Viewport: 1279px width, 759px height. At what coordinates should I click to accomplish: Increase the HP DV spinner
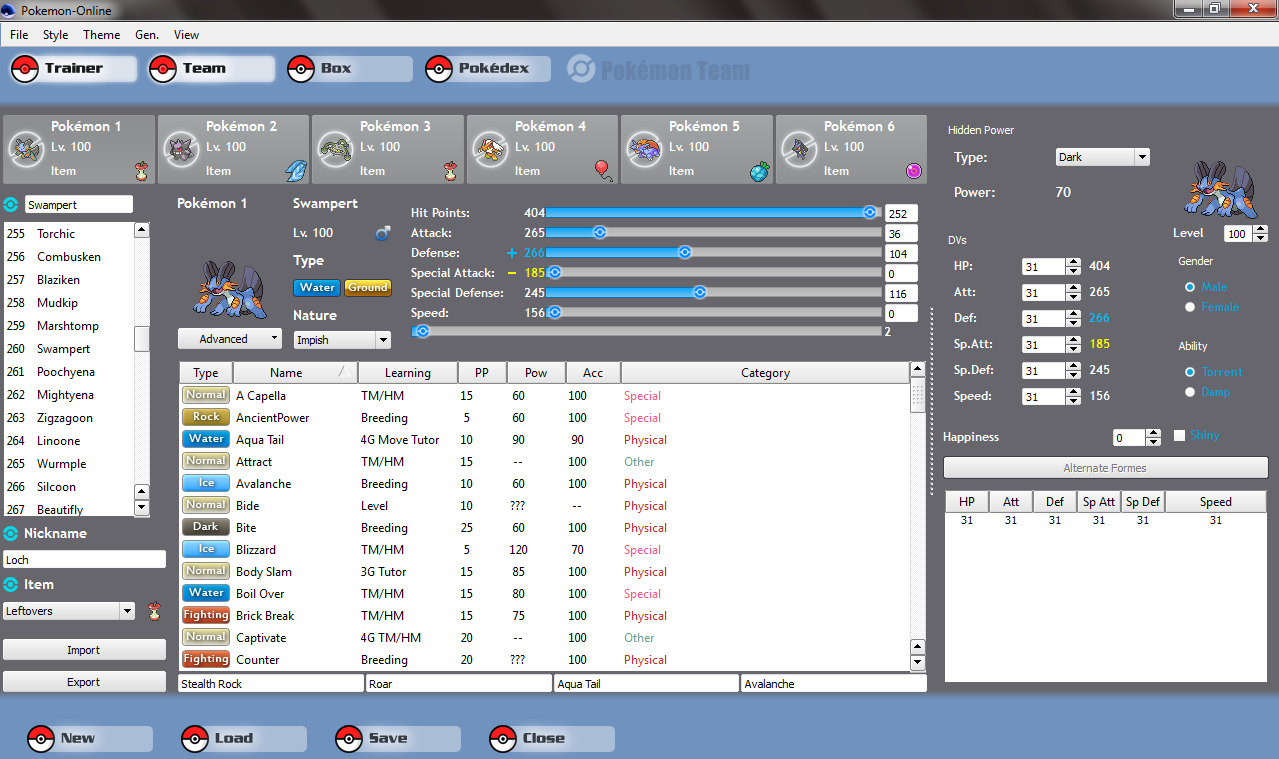1074,262
